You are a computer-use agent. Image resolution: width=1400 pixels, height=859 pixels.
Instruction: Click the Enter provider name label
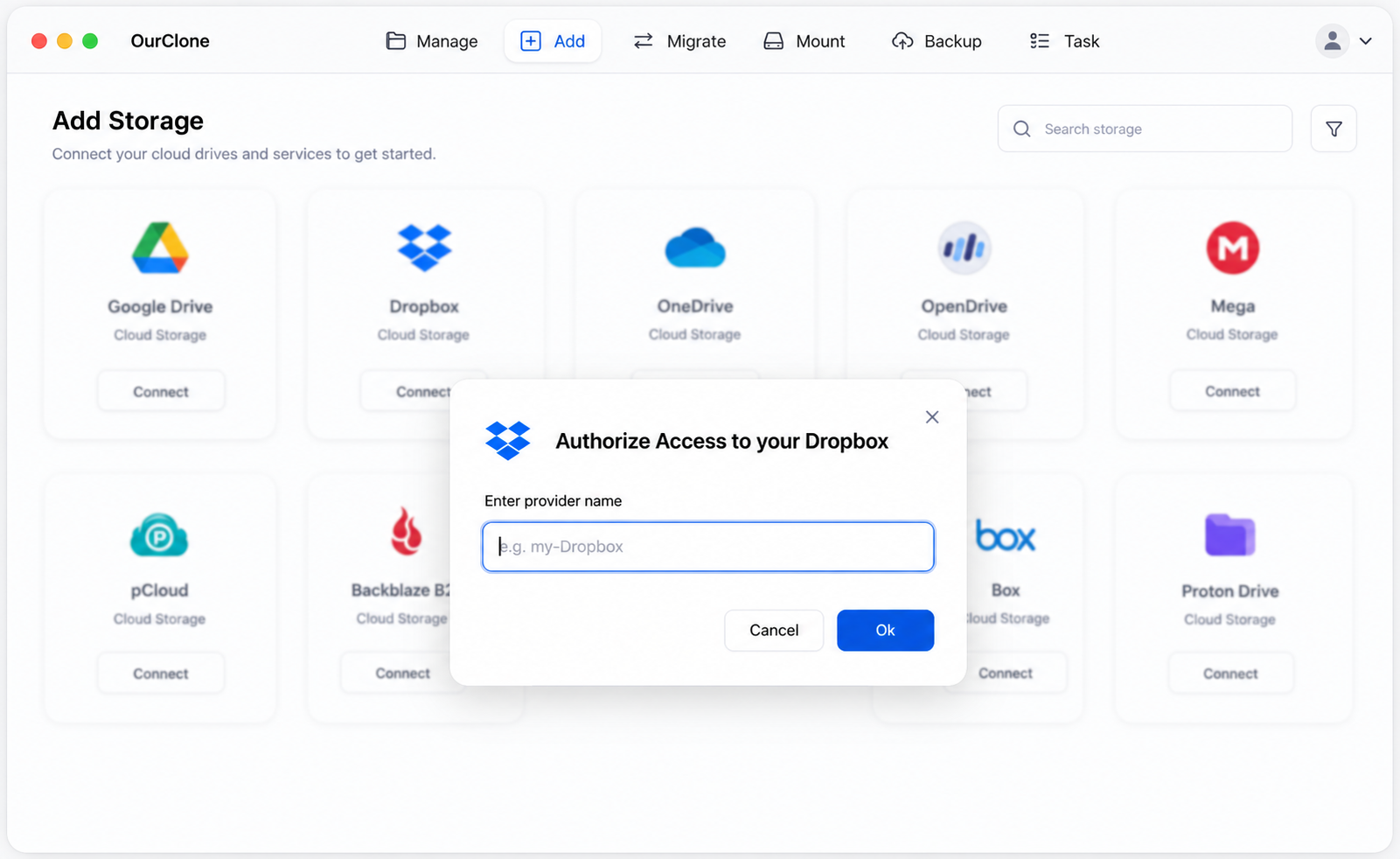(554, 500)
